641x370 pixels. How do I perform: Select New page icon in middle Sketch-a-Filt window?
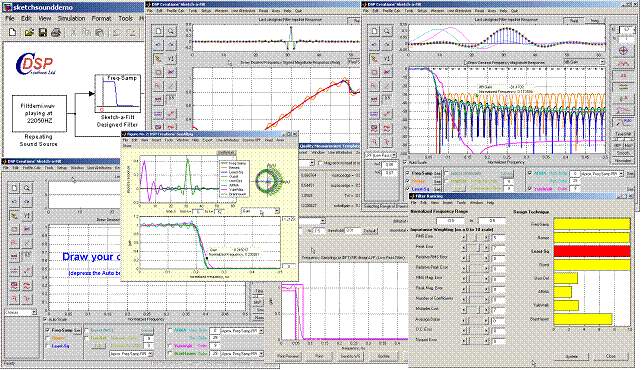pos(159,31)
